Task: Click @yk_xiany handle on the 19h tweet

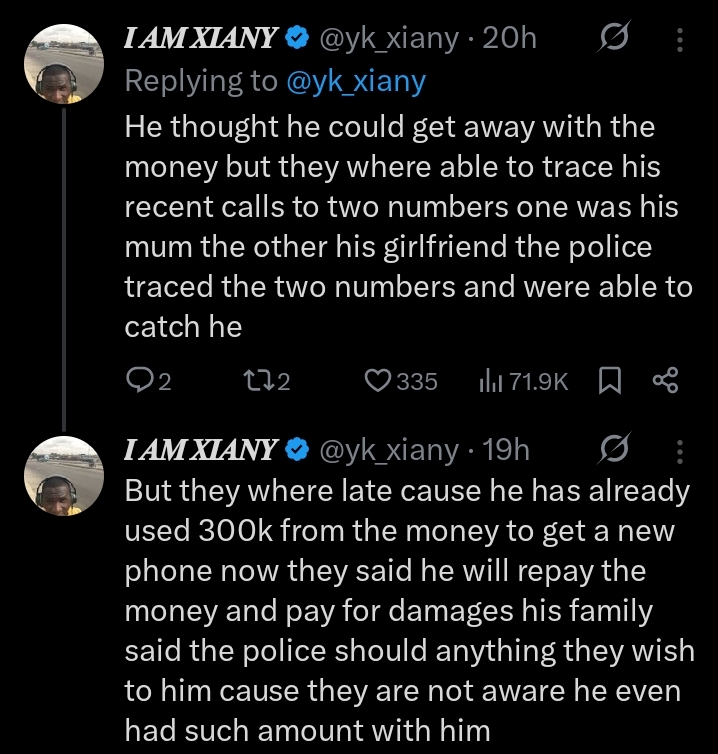Action: click(x=388, y=450)
